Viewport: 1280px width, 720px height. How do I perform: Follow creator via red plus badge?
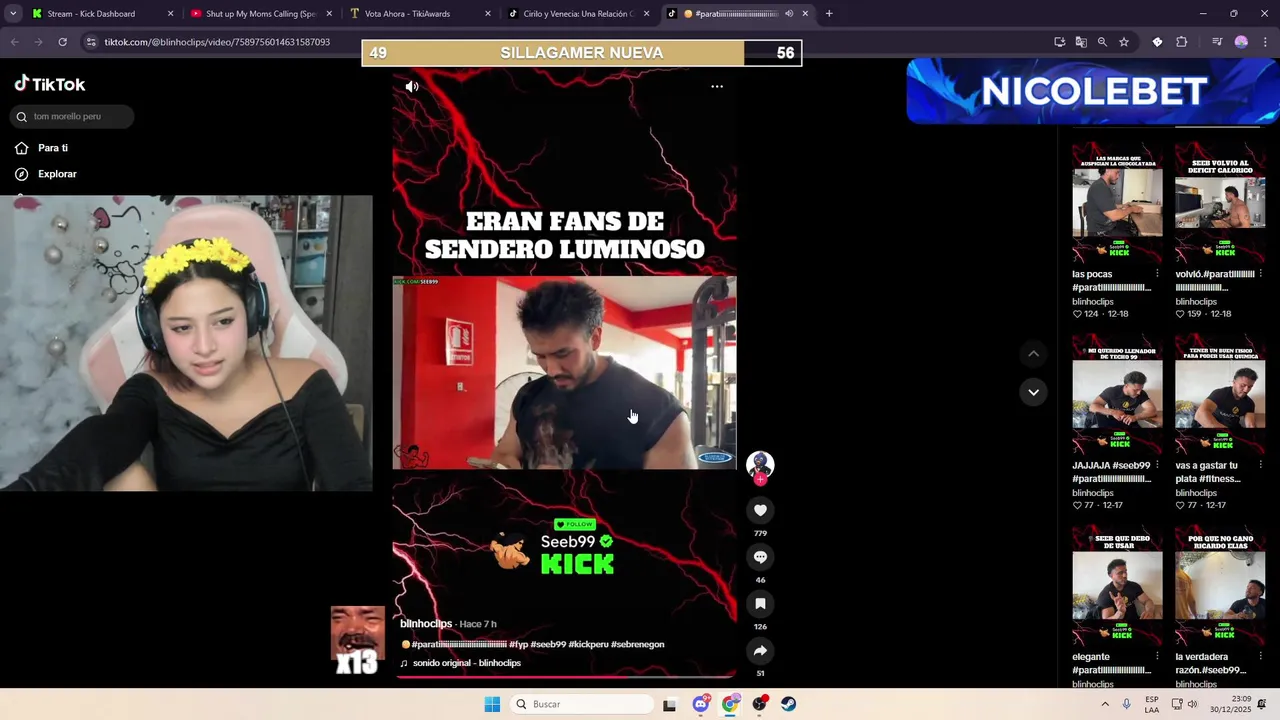coord(760,480)
